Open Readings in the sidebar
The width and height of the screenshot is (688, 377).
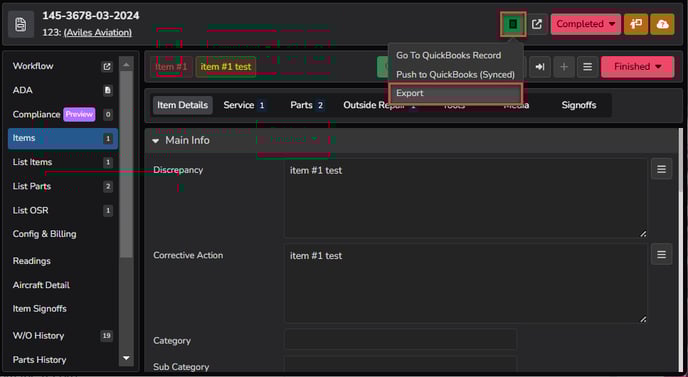pos(63,261)
